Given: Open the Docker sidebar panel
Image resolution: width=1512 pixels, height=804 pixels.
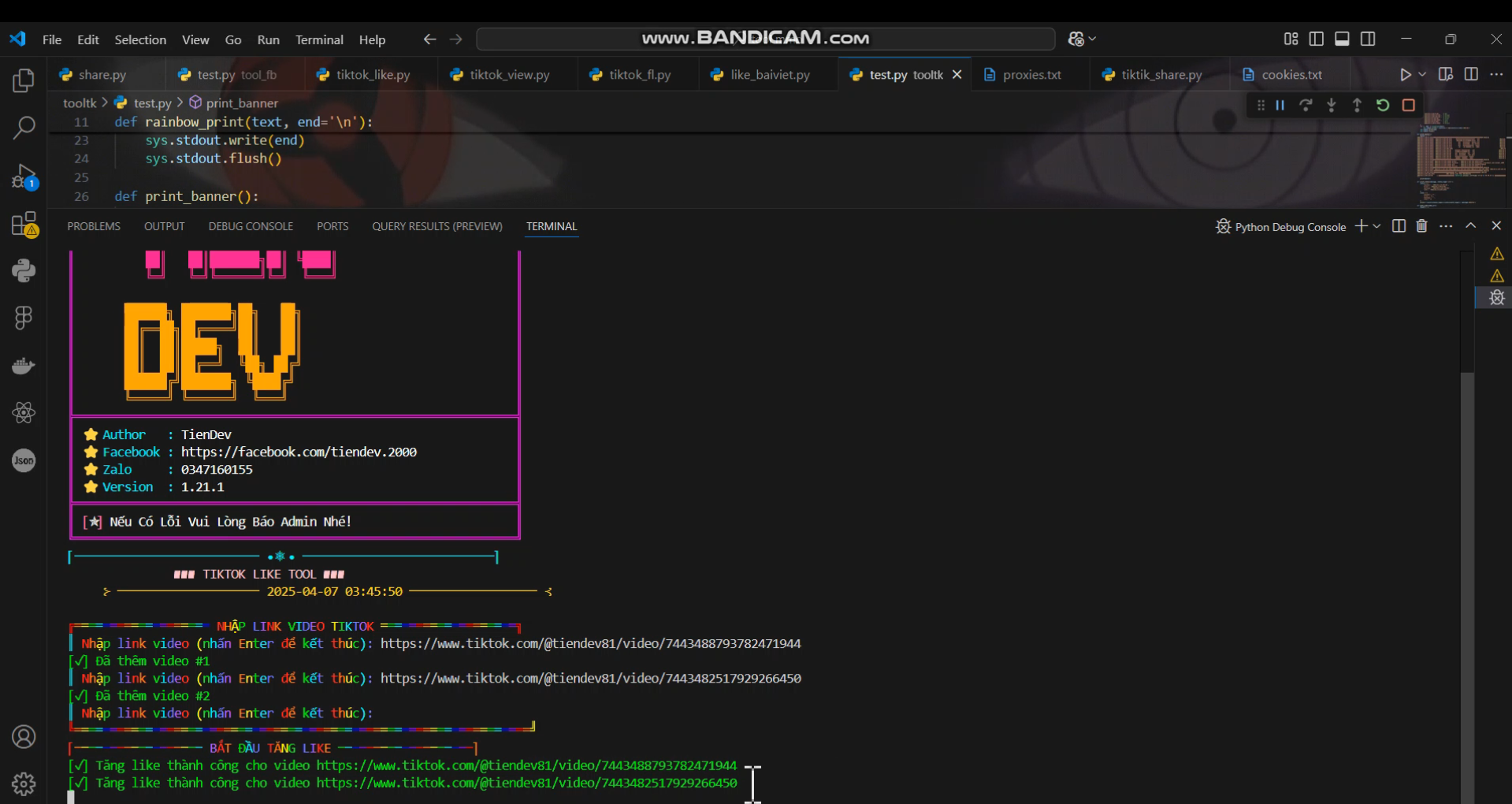Looking at the screenshot, I should pos(24,366).
